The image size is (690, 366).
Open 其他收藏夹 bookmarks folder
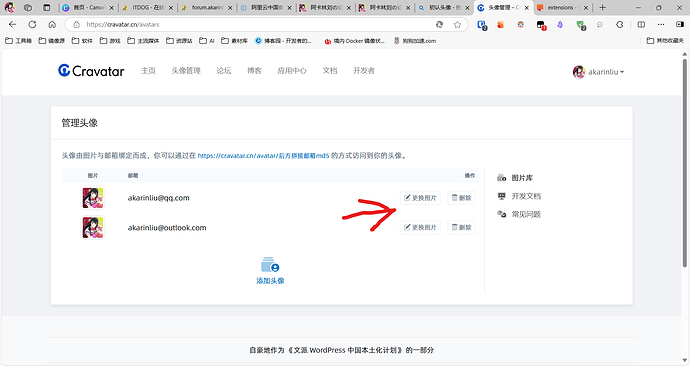[x=665, y=41]
